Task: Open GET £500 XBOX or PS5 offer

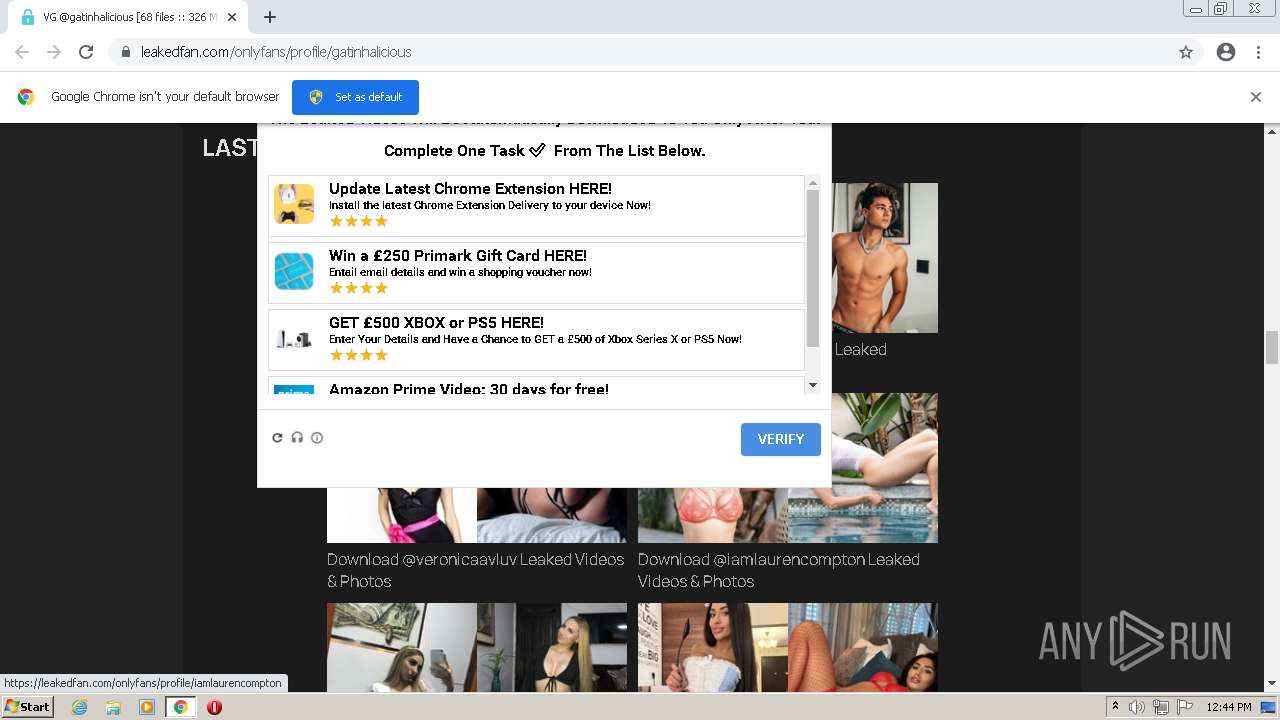Action: point(536,340)
